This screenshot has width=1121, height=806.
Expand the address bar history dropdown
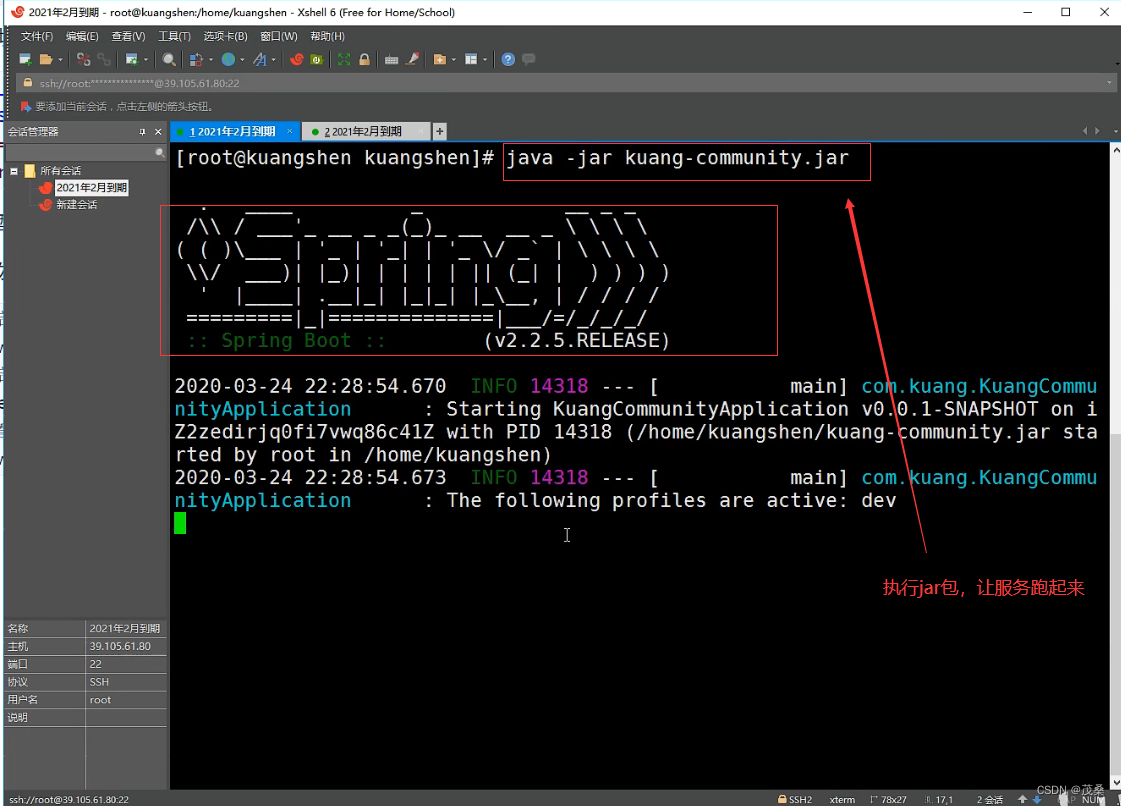(1109, 83)
